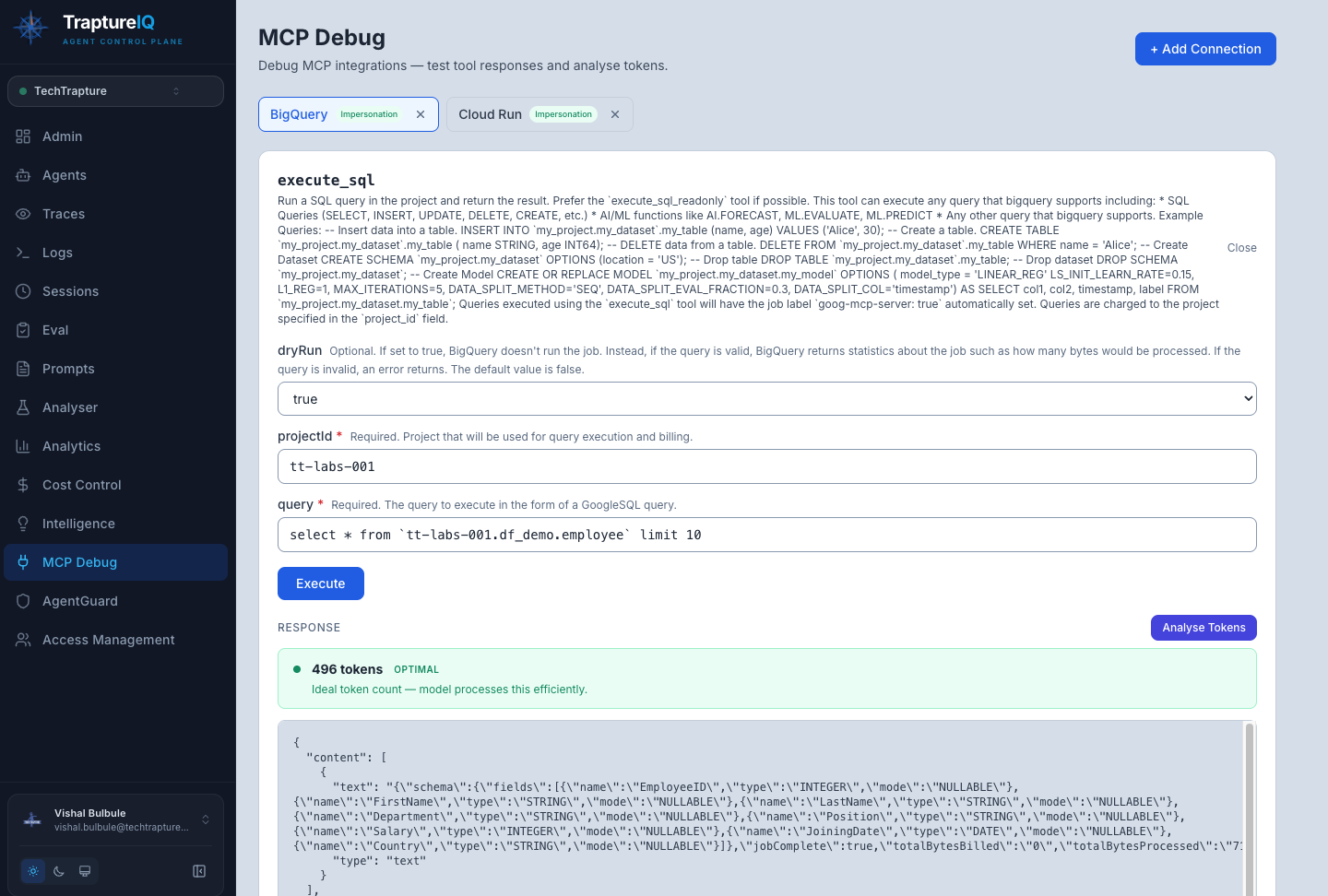Open the TechTrapture workspace selector
Viewport: 1328px width, 896px height.
[115, 90]
